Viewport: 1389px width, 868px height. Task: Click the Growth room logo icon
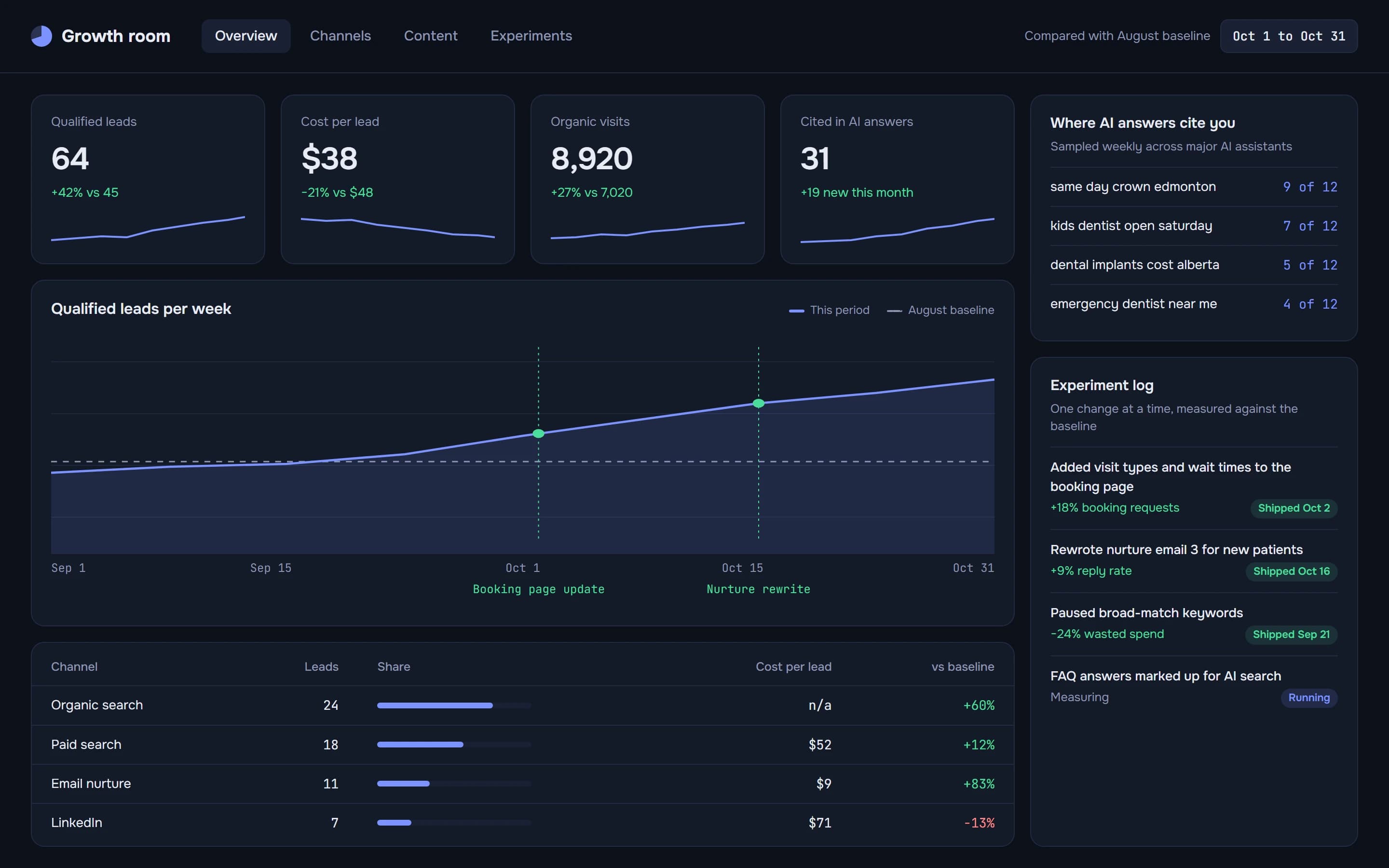[41, 36]
